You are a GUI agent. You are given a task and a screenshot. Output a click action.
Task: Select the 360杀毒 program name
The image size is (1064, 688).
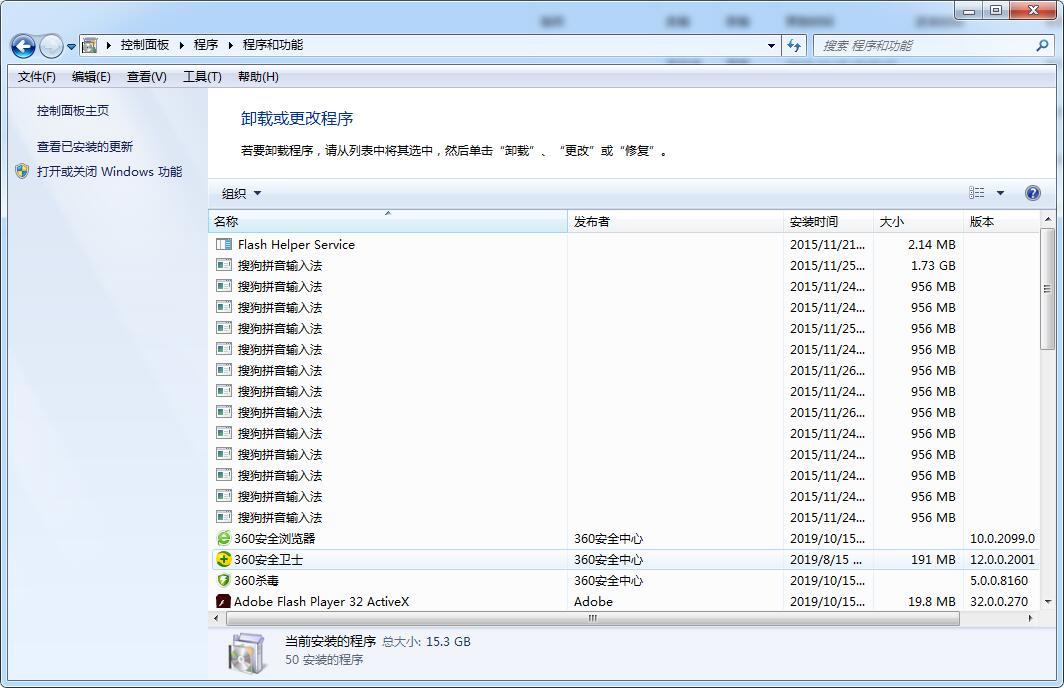(256, 581)
